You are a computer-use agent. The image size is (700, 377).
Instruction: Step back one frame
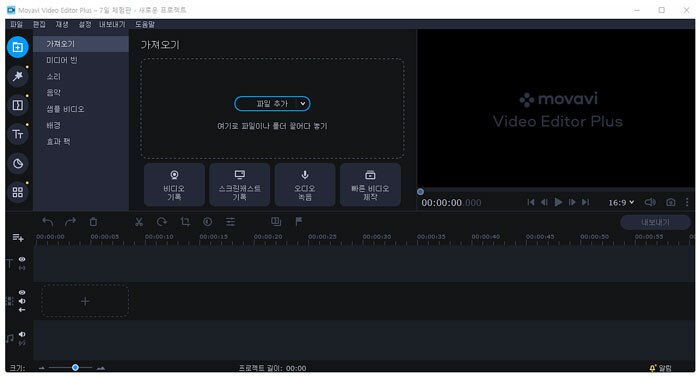tap(544, 202)
